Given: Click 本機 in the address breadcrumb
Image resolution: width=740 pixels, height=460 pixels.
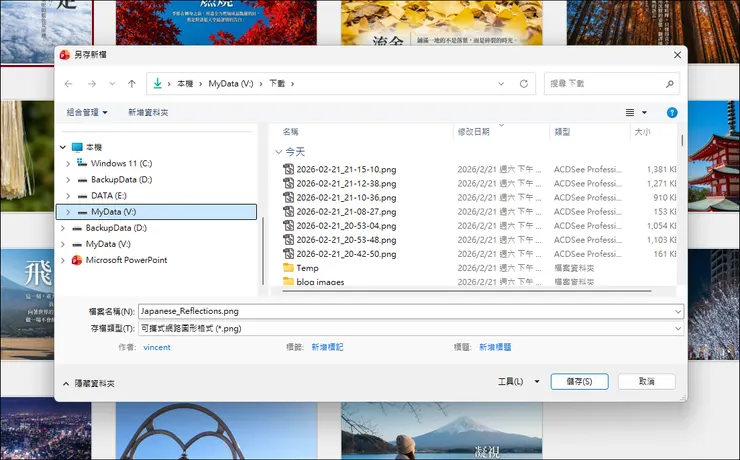Looking at the screenshot, I should point(185,84).
